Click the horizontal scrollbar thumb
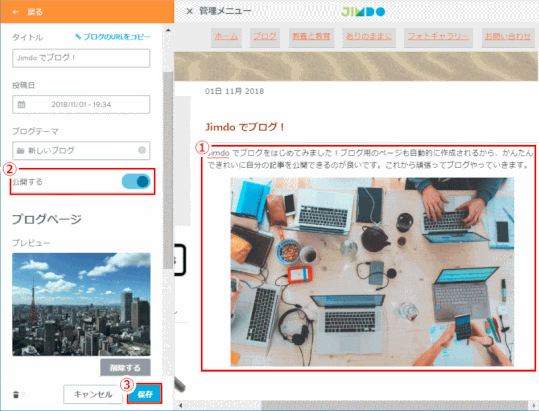Viewport: 539px width, 411px height. (x=395, y=406)
